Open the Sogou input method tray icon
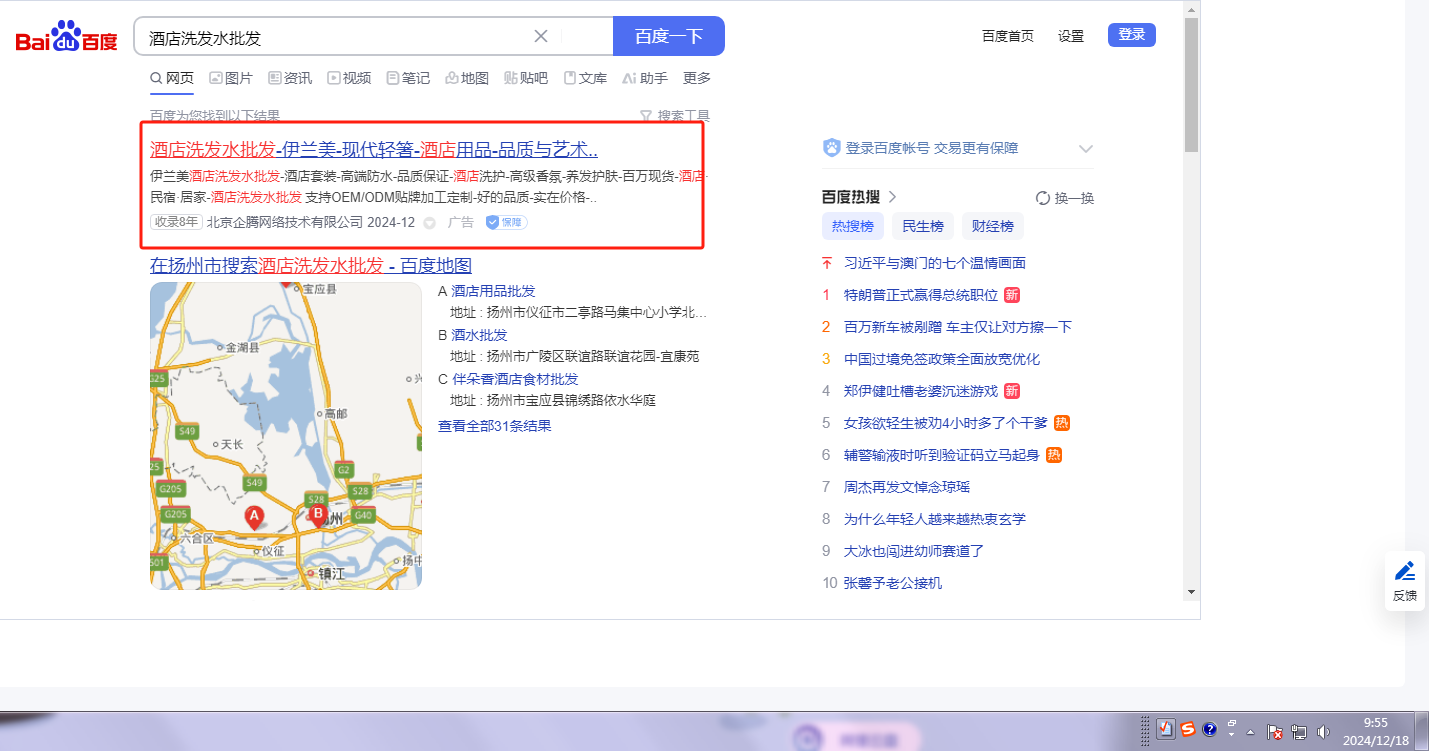 [1188, 730]
